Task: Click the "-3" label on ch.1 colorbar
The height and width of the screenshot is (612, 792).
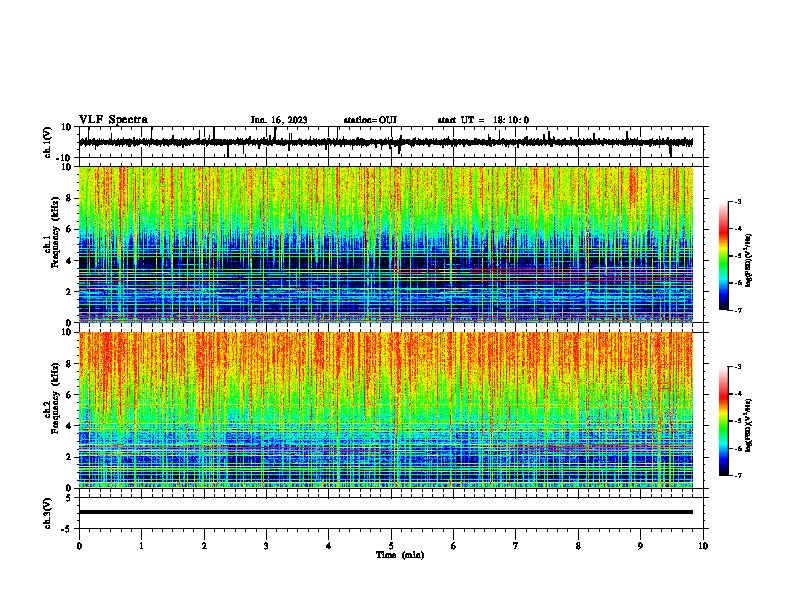Action: pyautogui.click(x=738, y=201)
